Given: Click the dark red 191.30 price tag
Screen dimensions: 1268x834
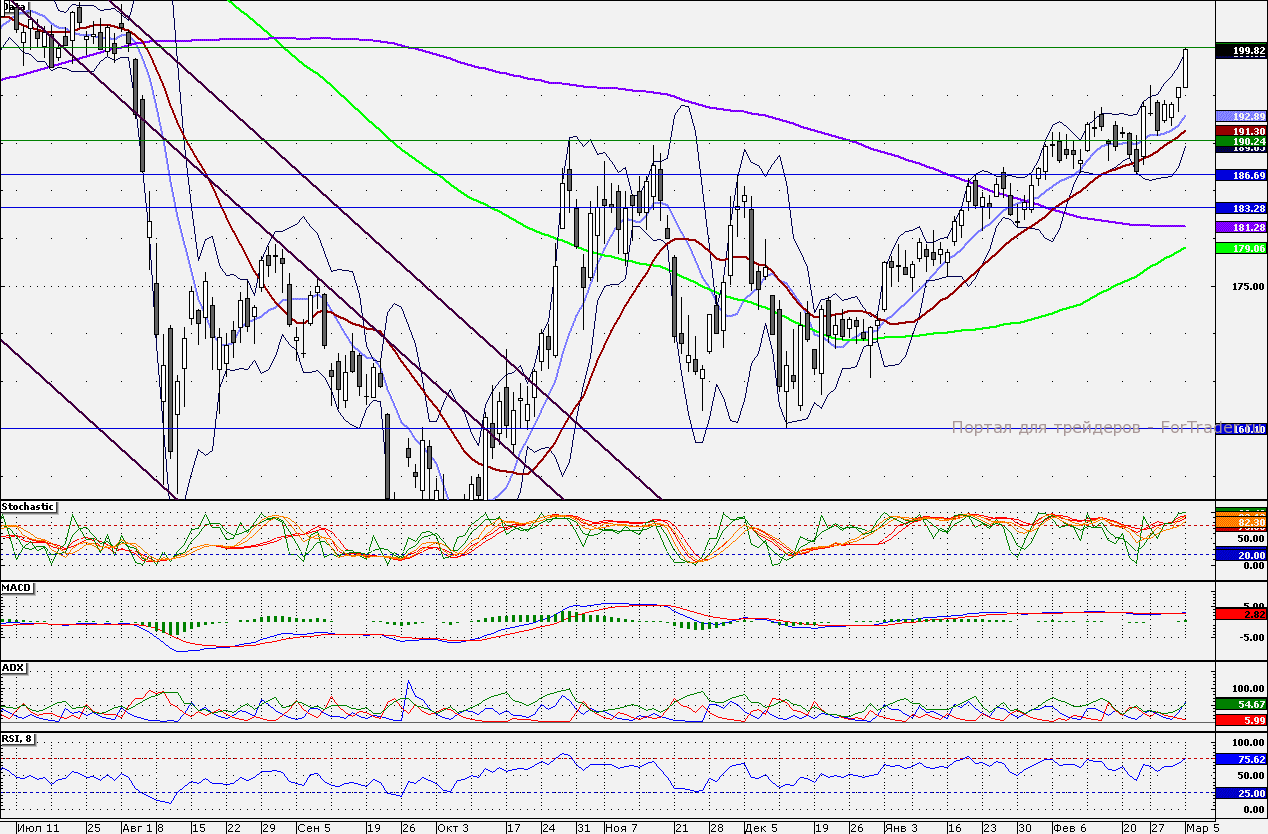Looking at the screenshot, I should (x=1240, y=131).
